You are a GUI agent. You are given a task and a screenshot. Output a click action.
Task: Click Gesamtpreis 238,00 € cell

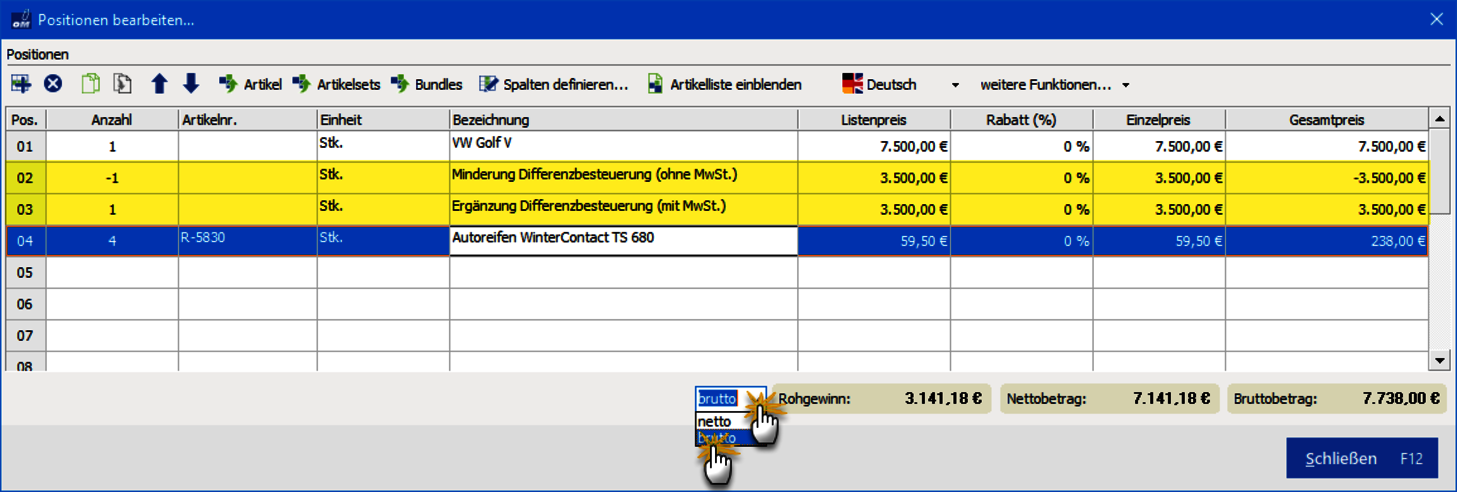pos(1327,241)
